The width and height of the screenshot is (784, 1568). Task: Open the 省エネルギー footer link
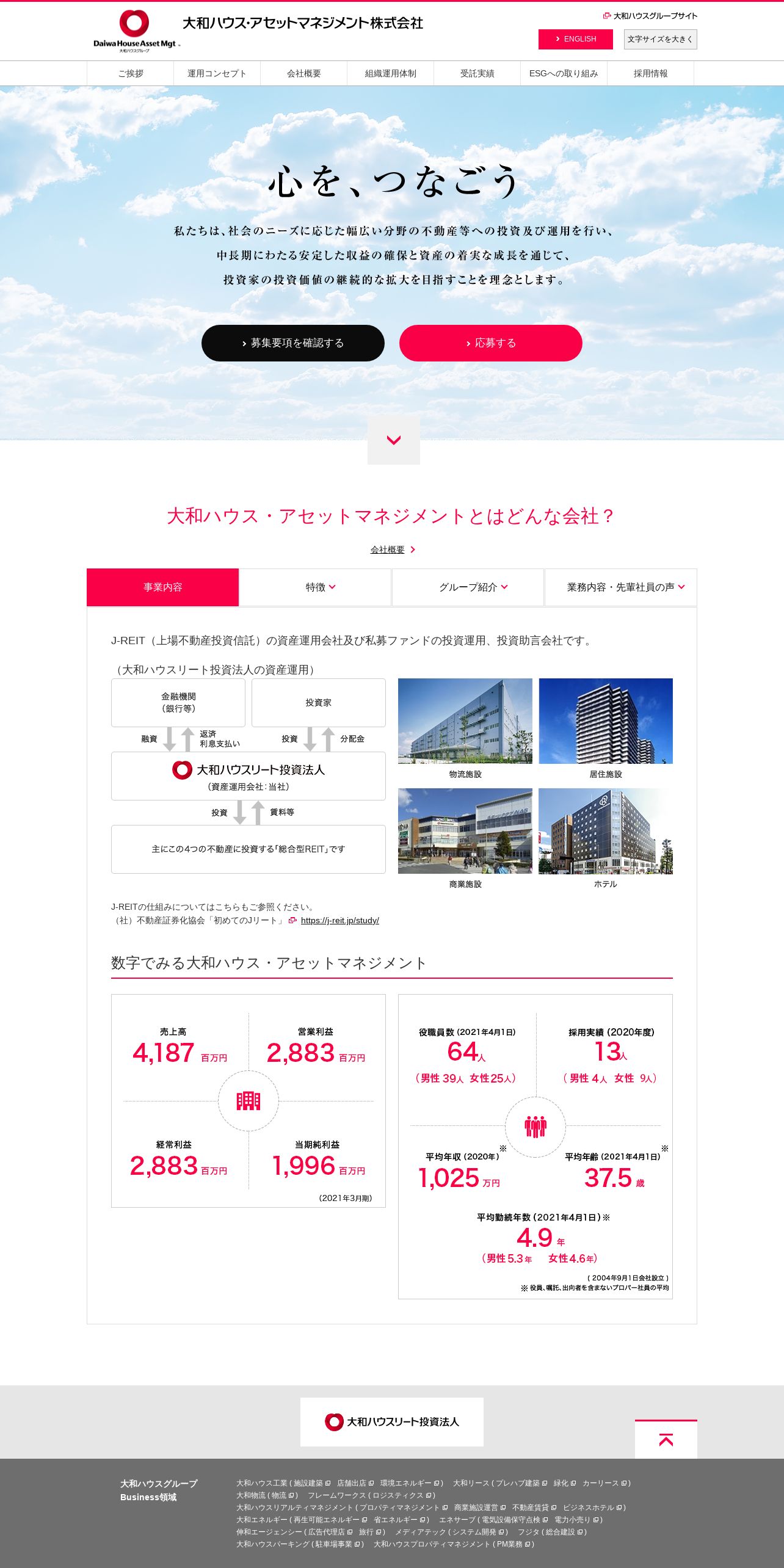pos(399,1520)
